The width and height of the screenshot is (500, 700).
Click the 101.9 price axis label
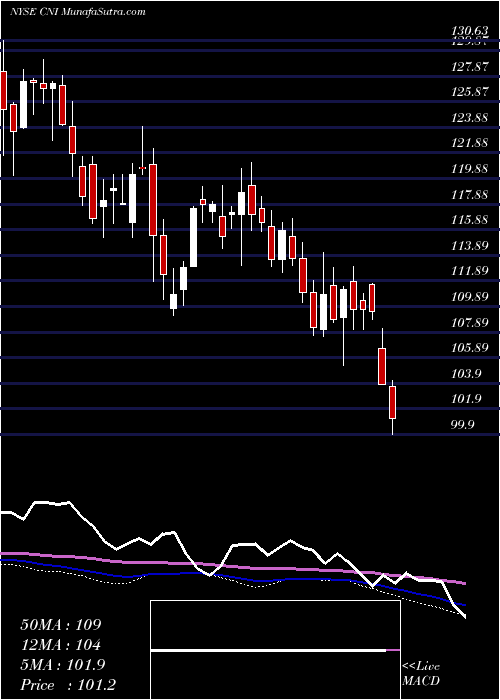point(466,398)
